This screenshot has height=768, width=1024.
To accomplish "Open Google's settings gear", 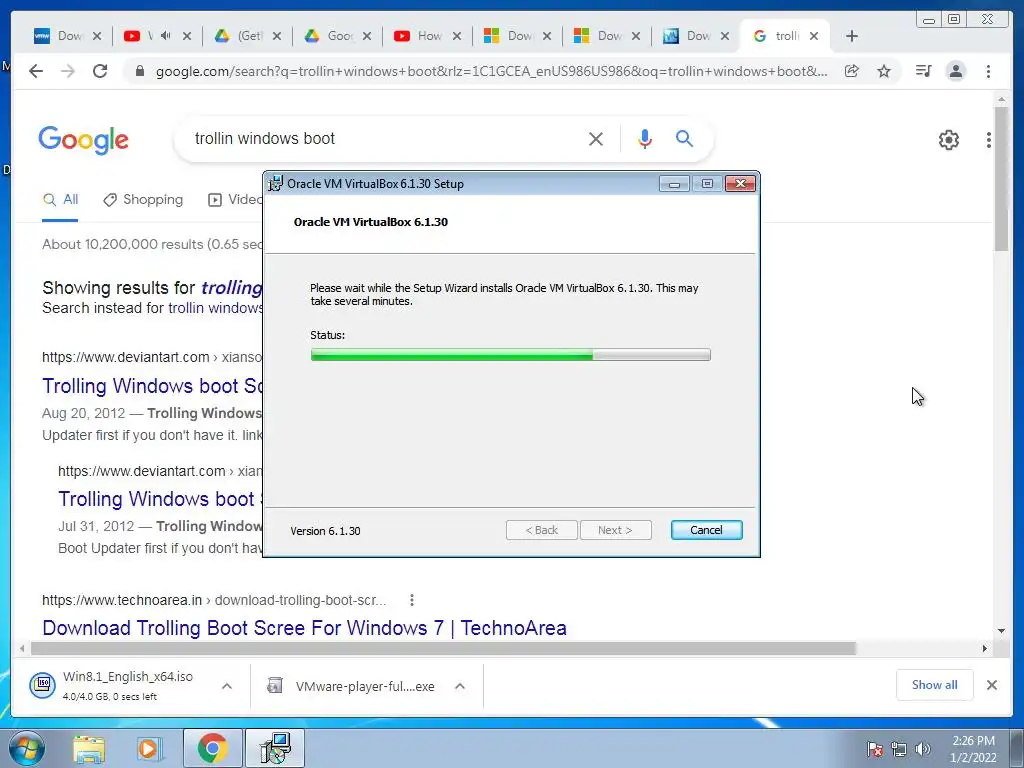I will point(948,140).
